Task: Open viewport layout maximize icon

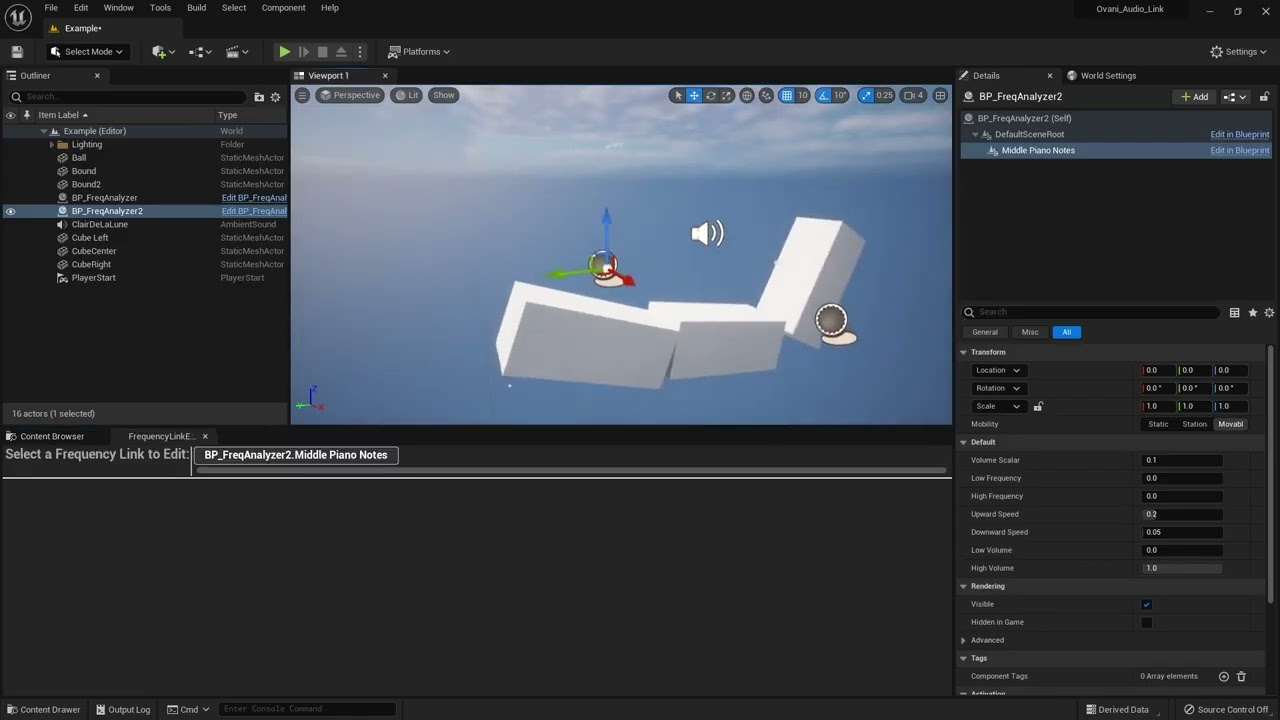Action: point(940,95)
